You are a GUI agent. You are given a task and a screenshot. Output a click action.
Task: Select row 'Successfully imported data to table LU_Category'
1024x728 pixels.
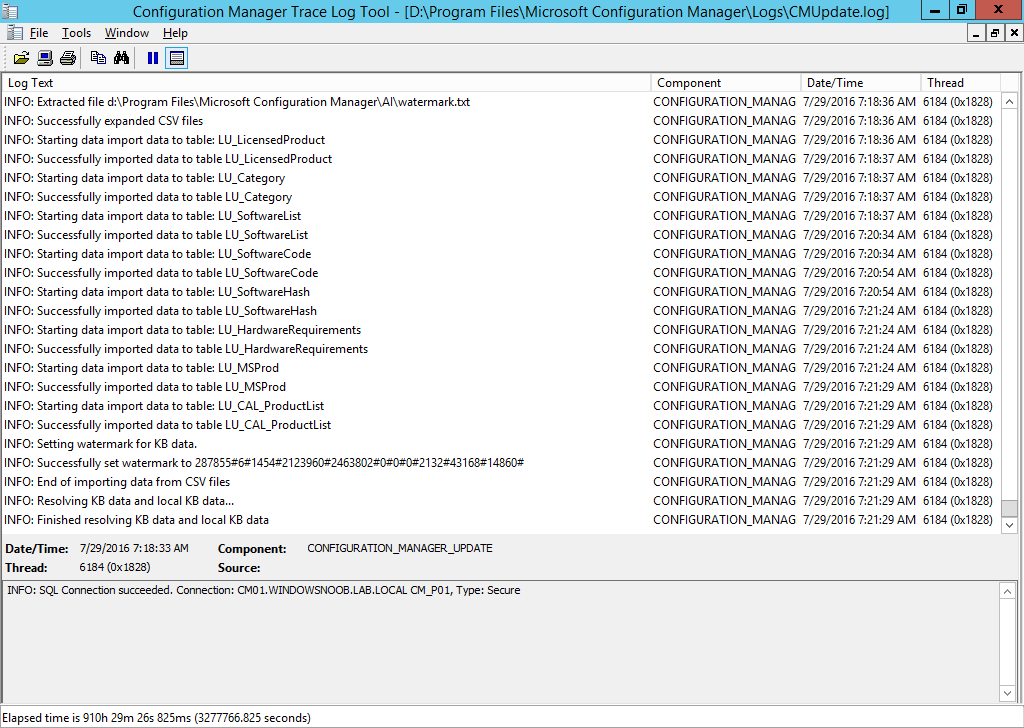[x=500, y=197]
